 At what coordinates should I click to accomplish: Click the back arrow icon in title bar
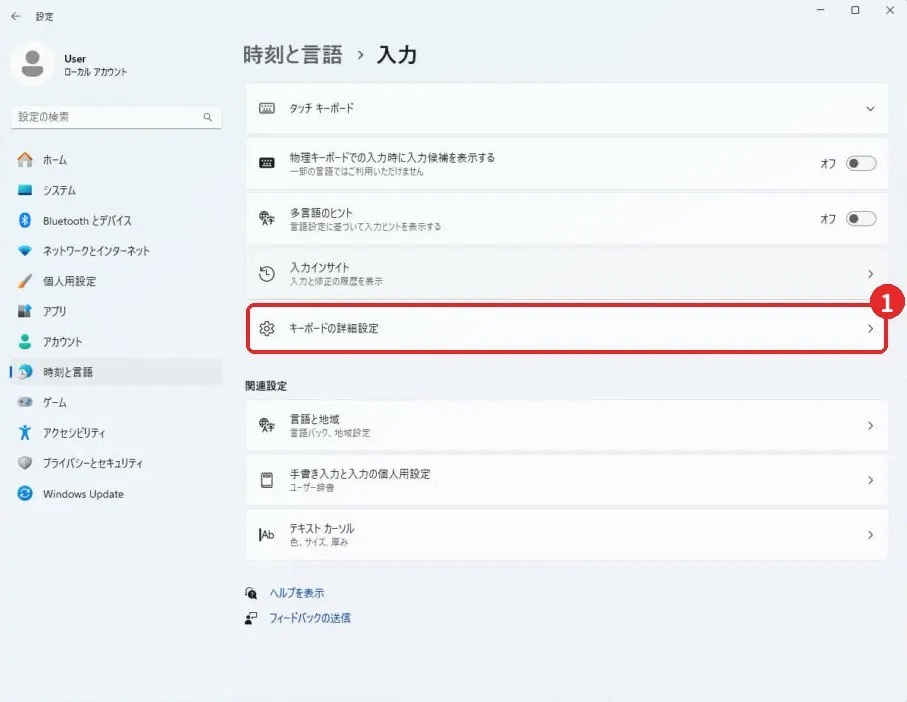(16, 16)
